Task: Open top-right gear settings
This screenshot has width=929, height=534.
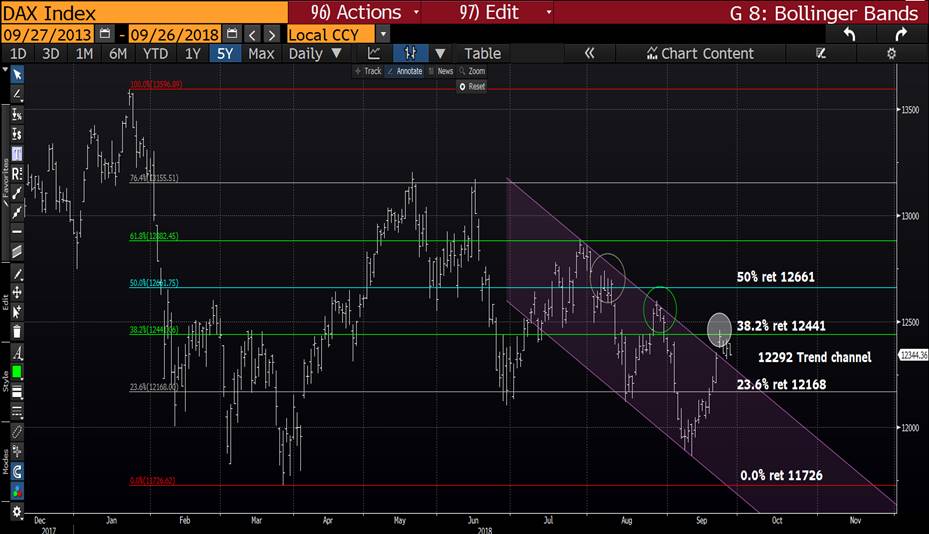Action: click(891, 53)
